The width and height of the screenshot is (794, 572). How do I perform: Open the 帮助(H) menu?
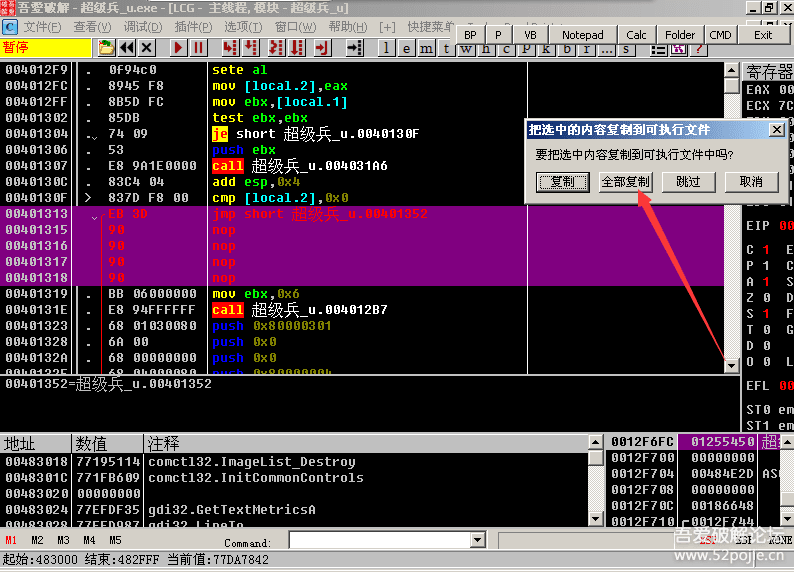point(348,26)
